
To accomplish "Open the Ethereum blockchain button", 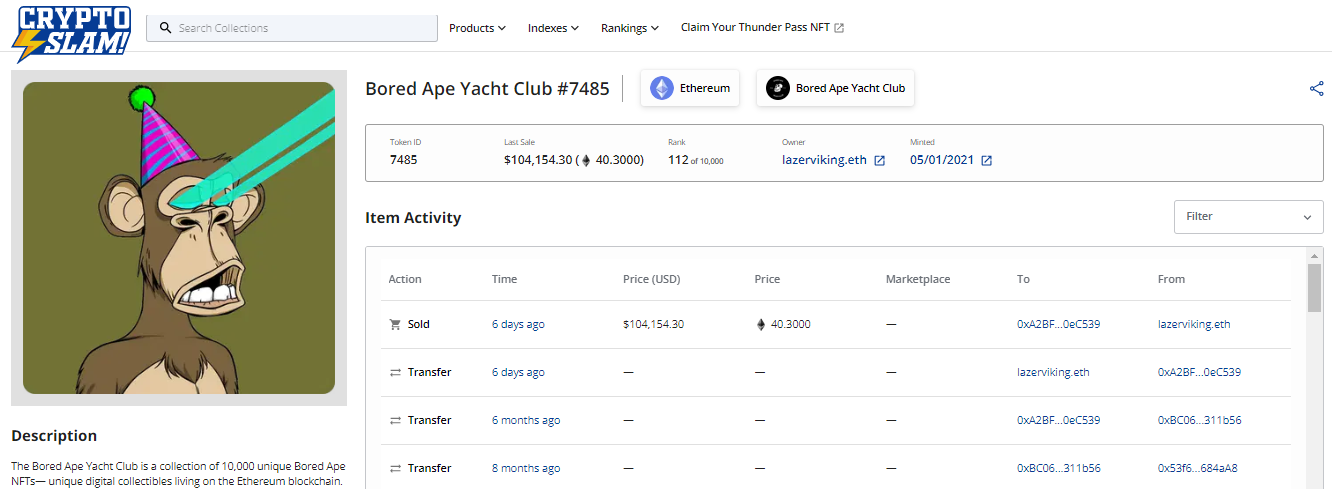I will [690, 88].
